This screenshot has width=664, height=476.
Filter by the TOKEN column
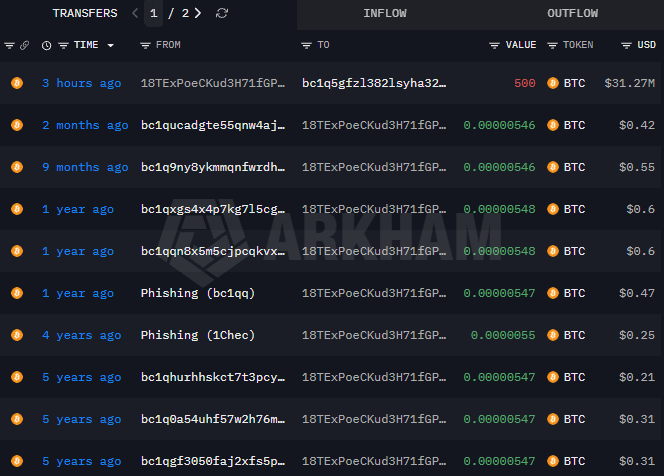point(552,45)
